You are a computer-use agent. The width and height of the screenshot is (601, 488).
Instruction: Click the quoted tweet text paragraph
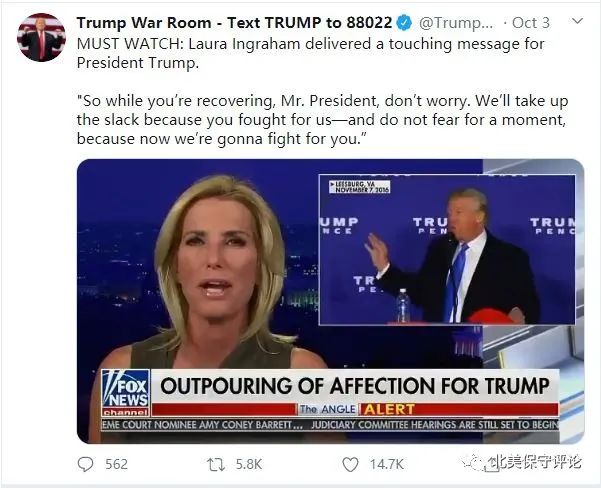coord(322,120)
